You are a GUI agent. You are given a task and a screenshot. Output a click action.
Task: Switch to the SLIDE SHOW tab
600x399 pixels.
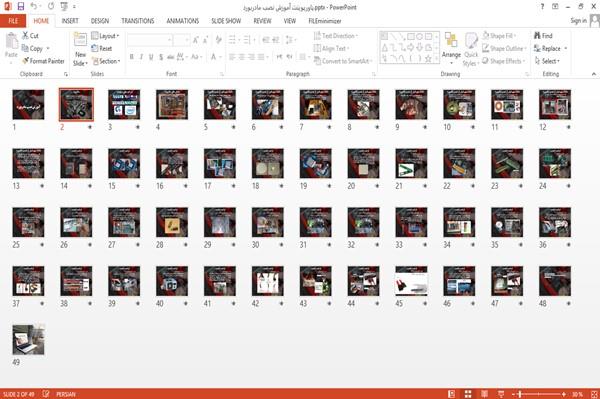coord(226,21)
